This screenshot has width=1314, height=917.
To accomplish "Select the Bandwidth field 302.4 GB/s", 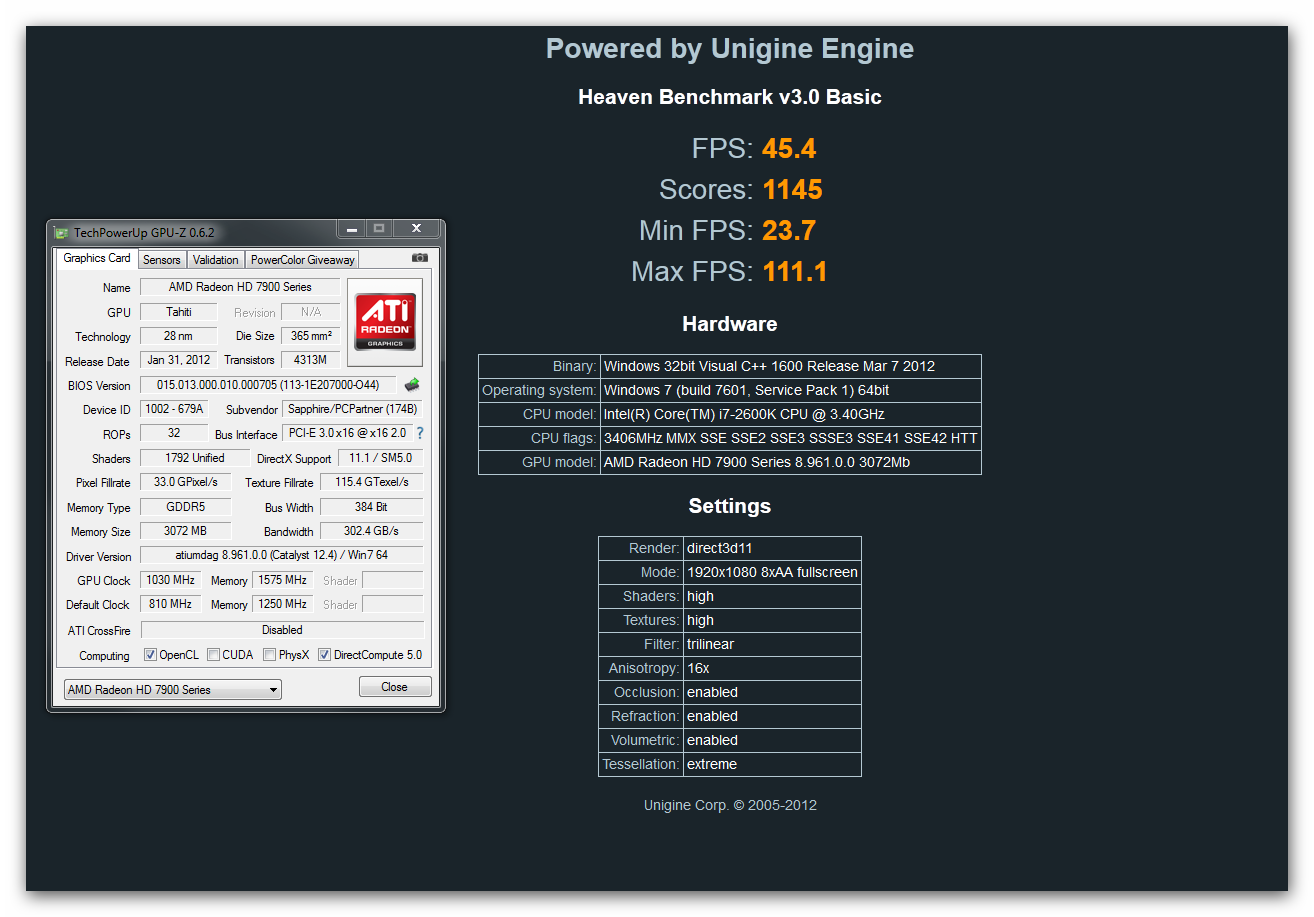I will [372, 531].
